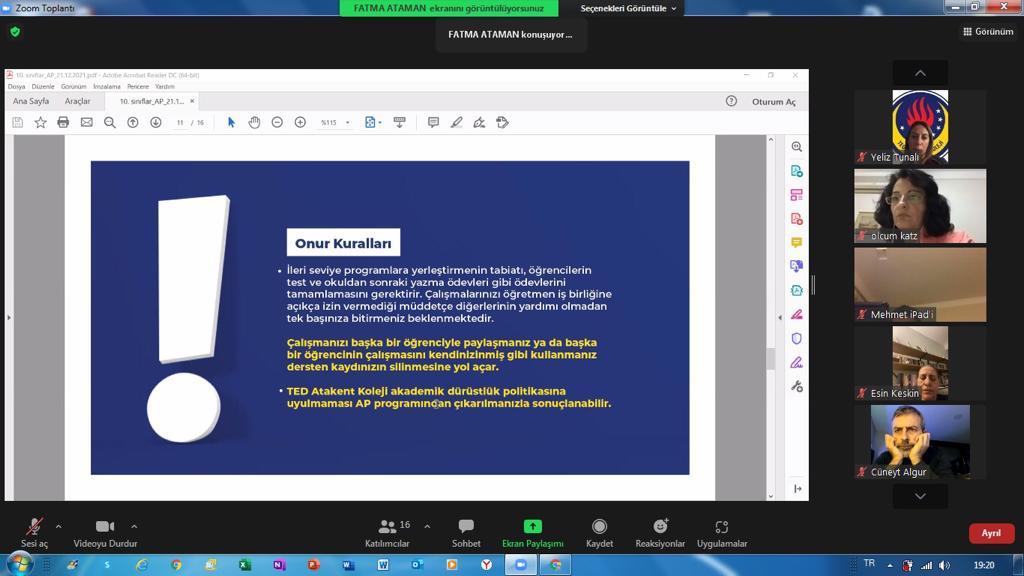Click Oturum Aç to sign in
This screenshot has width=1024, height=576.
coord(774,102)
